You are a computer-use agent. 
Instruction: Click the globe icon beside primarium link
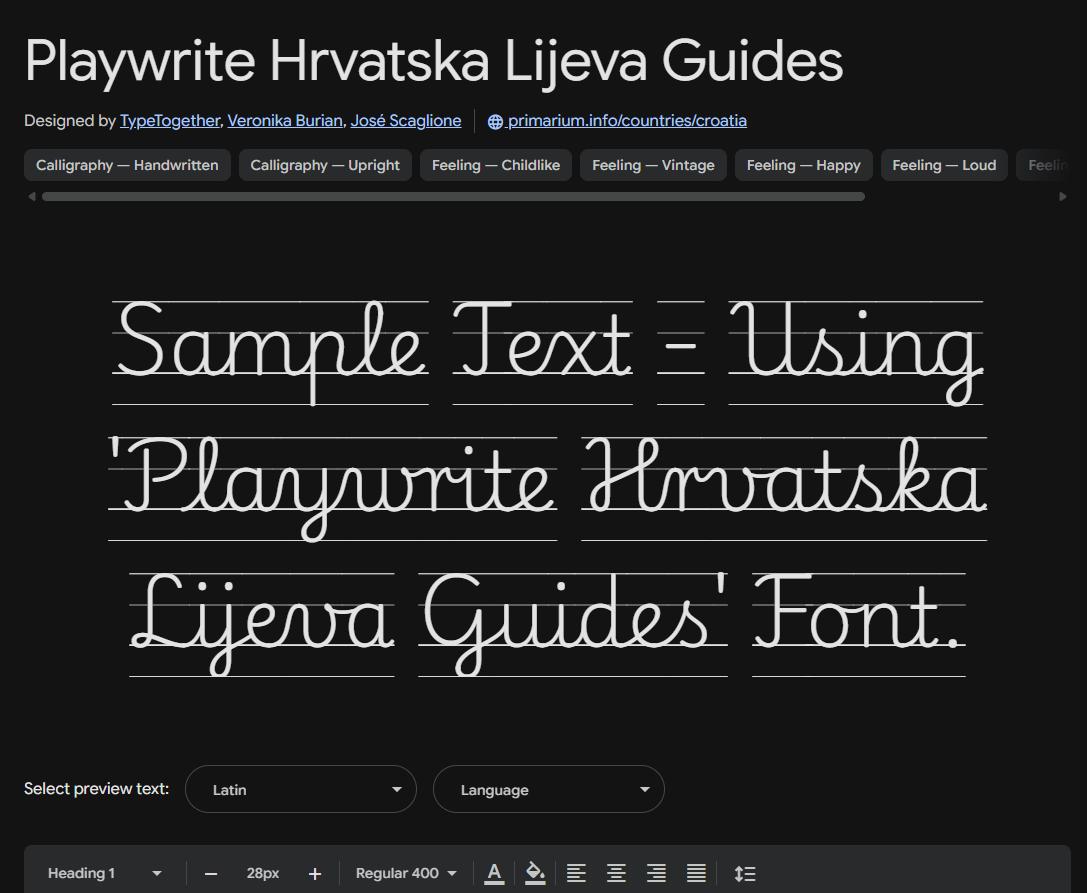495,121
